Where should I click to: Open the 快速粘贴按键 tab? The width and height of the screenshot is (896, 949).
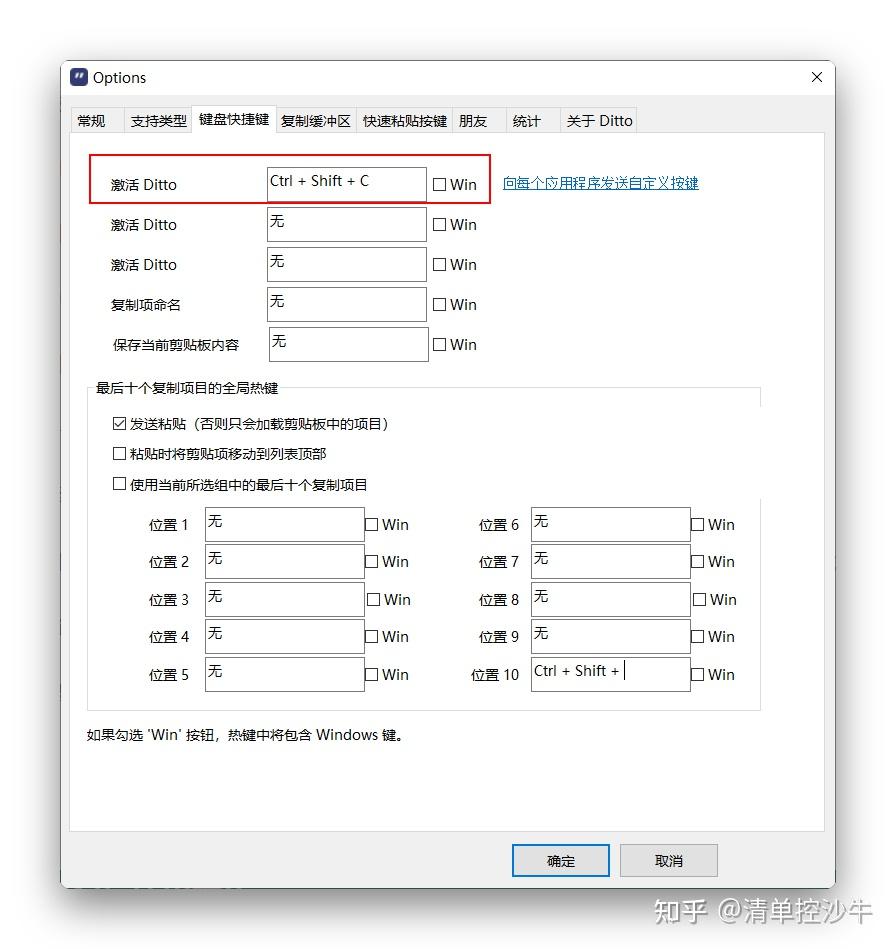pos(404,121)
